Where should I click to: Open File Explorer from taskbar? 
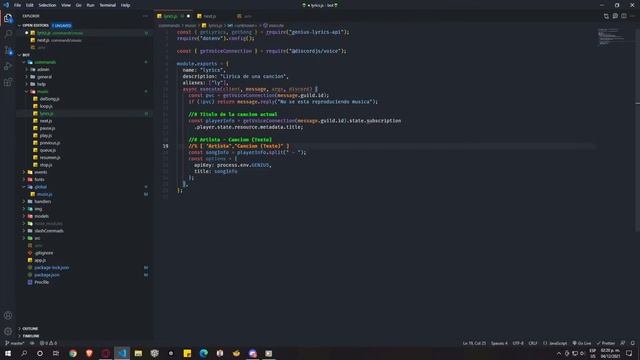(x=138, y=353)
